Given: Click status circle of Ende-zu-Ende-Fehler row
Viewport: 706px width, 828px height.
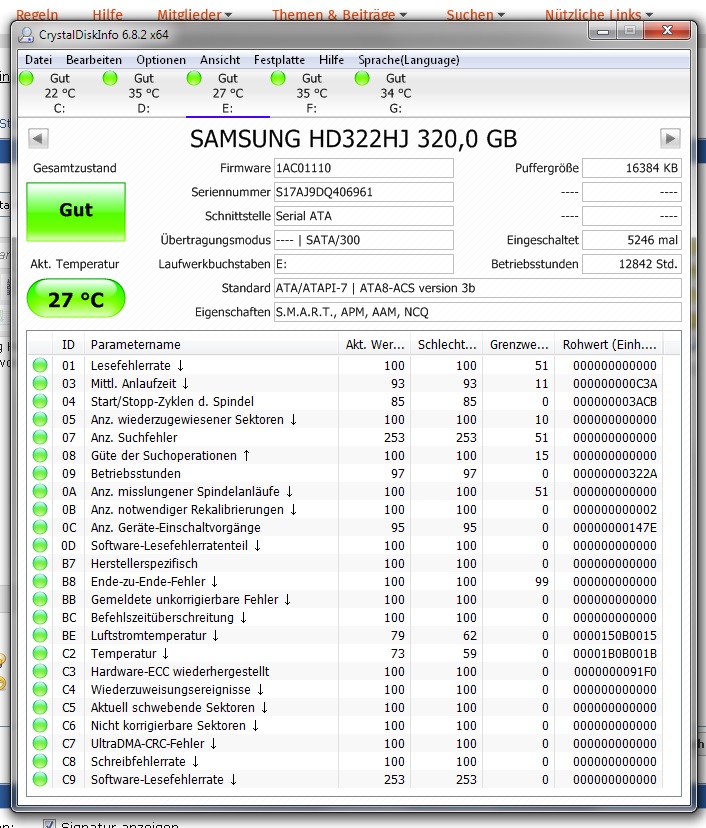Looking at the screenshot, I should [x=40, y=581].
